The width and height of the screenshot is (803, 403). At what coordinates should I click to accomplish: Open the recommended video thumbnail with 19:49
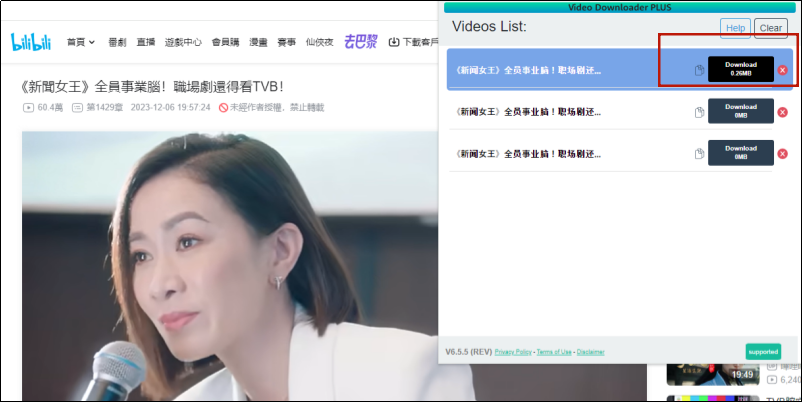[x=712, y=374]
